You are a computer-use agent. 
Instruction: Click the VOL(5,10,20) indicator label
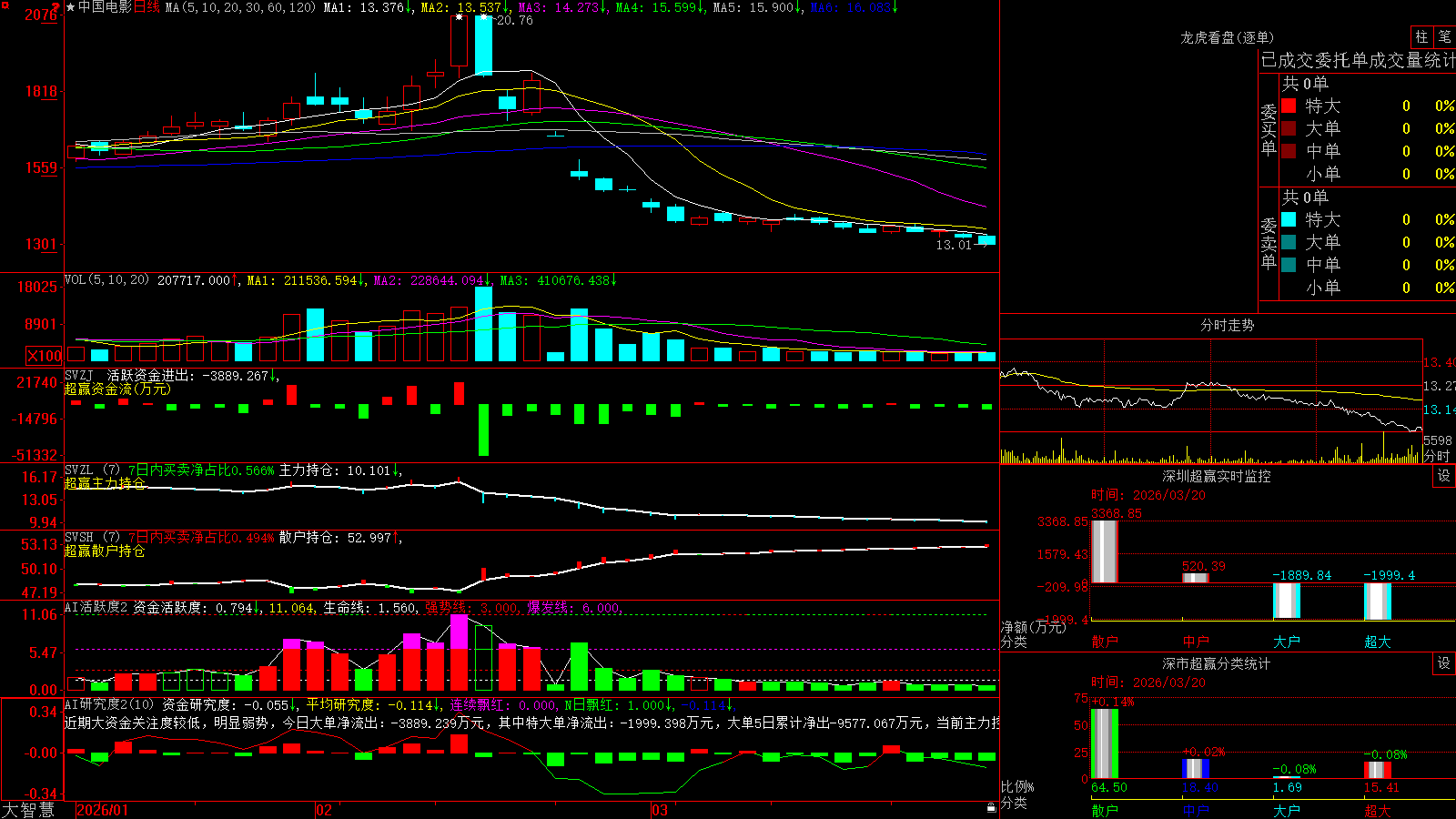(x=106, y=280)
